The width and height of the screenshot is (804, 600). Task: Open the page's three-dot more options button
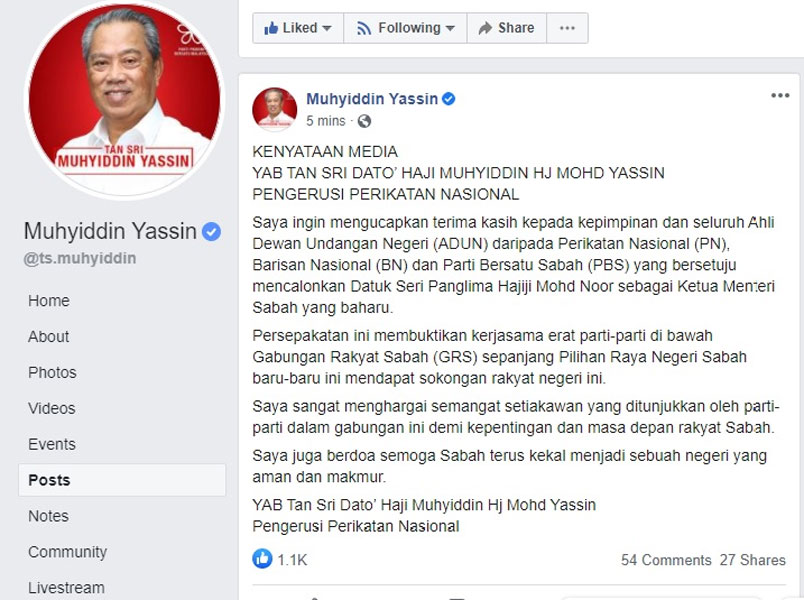(567, 28)
